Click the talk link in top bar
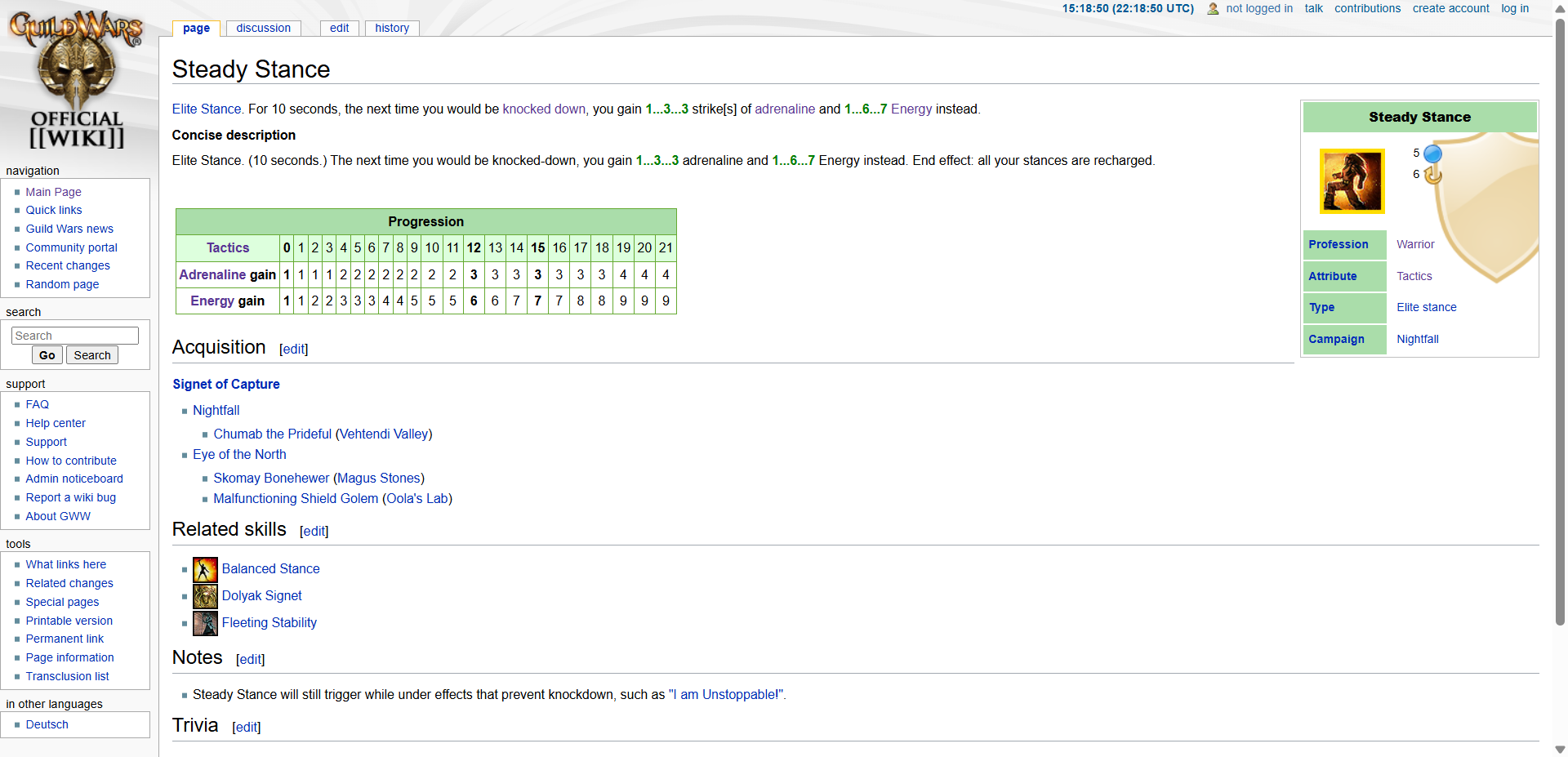This screenshot has width=1568, height=757. (1313, 8)
